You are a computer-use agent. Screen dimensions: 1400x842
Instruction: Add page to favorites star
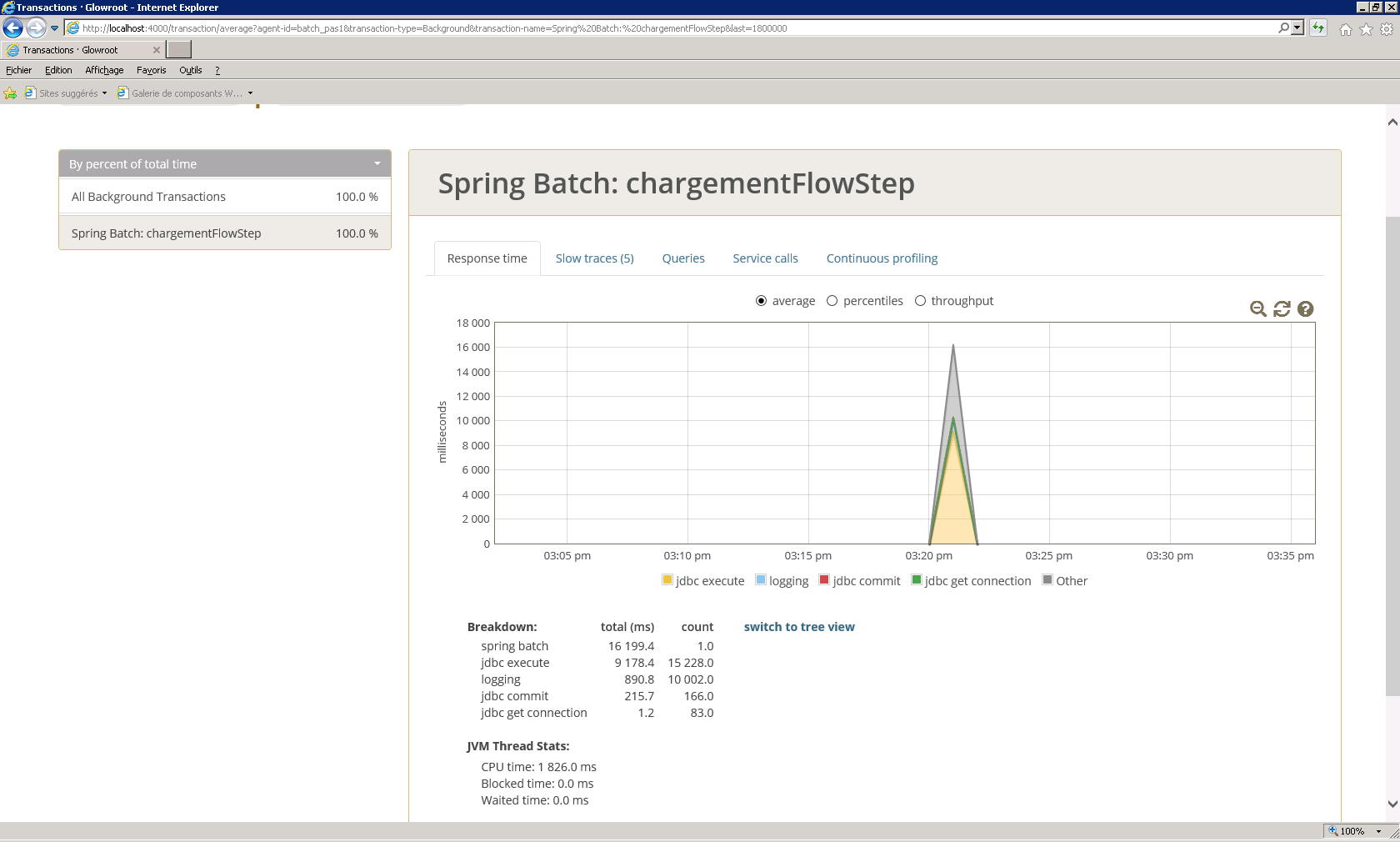point(1365,28)
